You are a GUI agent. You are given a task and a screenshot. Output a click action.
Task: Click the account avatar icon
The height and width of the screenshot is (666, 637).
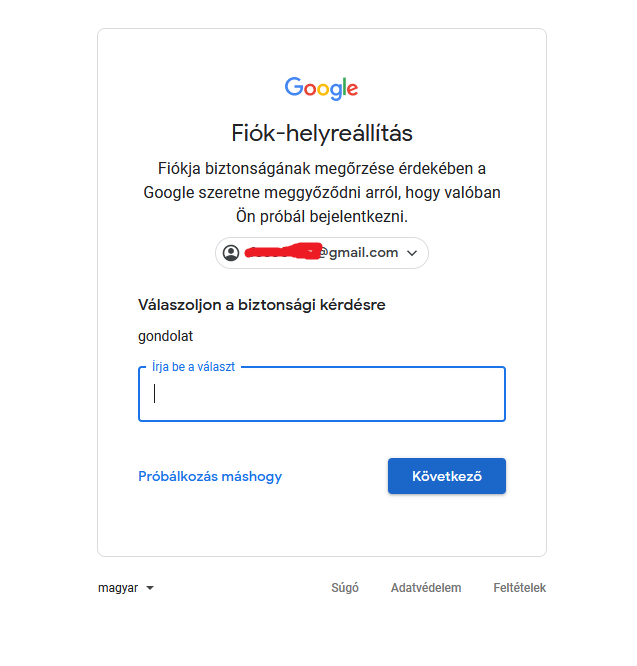(231, 253)
